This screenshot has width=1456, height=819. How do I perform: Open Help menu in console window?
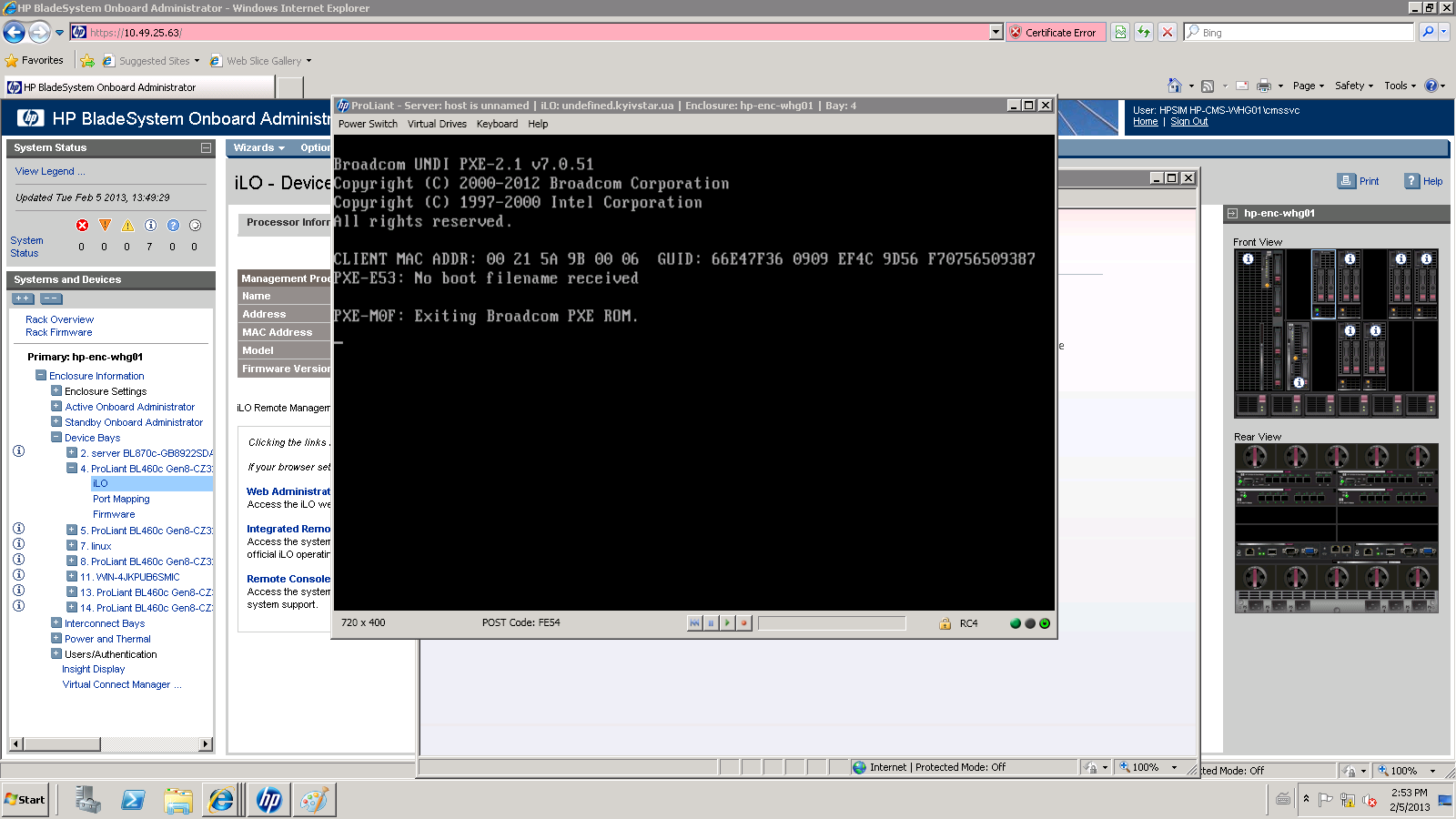pos(538,124)
